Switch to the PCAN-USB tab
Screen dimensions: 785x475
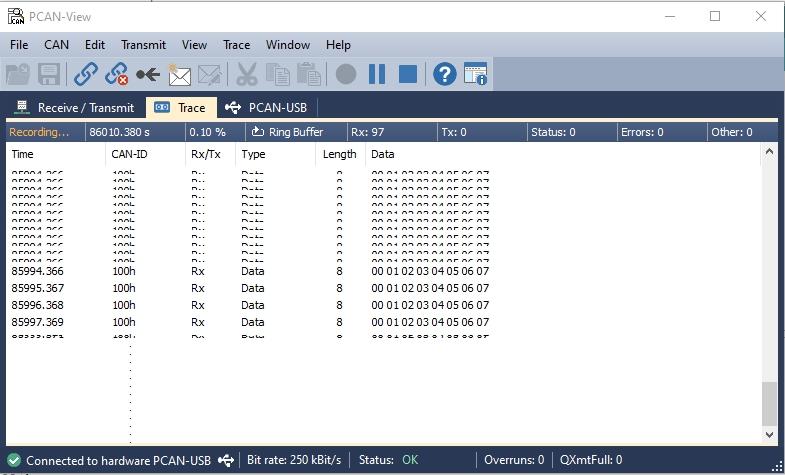pyautogui.click(x=267, y=108)
